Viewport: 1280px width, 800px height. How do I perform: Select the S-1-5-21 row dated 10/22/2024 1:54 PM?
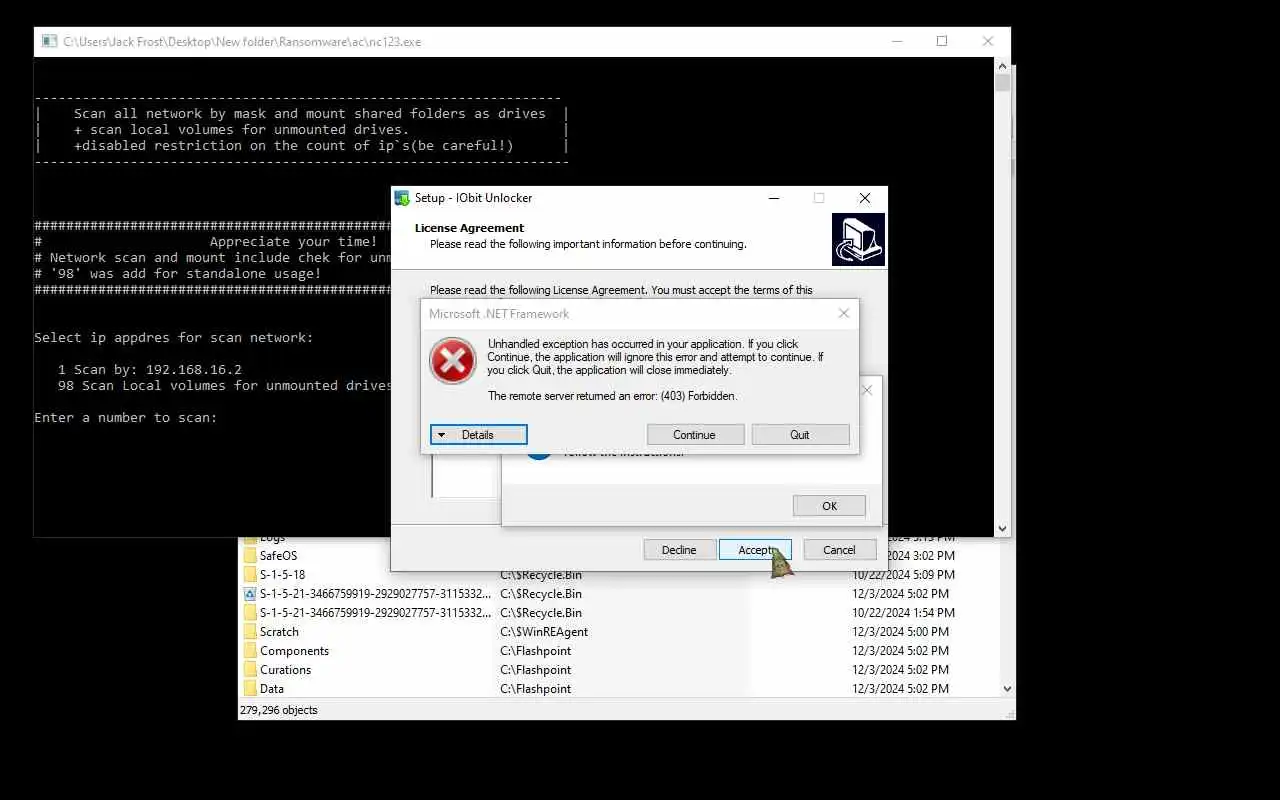(375, 613)
